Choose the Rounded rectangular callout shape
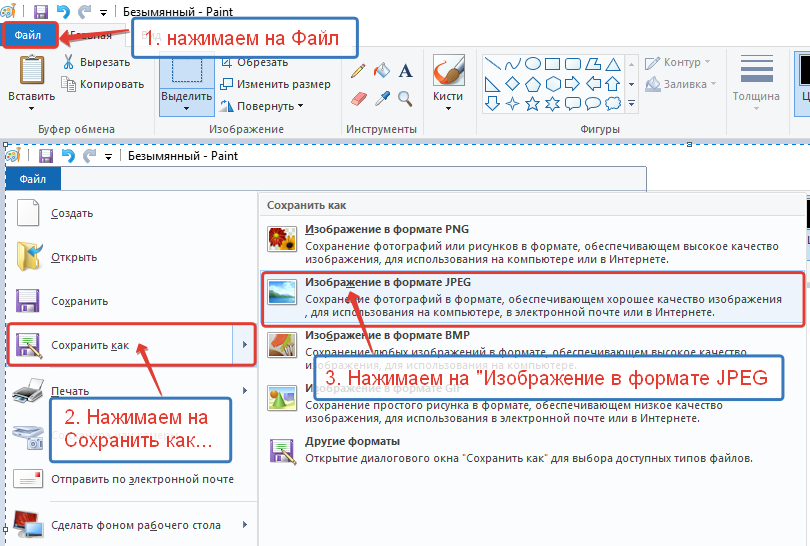This screenshot has width=810, height=546. click(x=573, y=104)
